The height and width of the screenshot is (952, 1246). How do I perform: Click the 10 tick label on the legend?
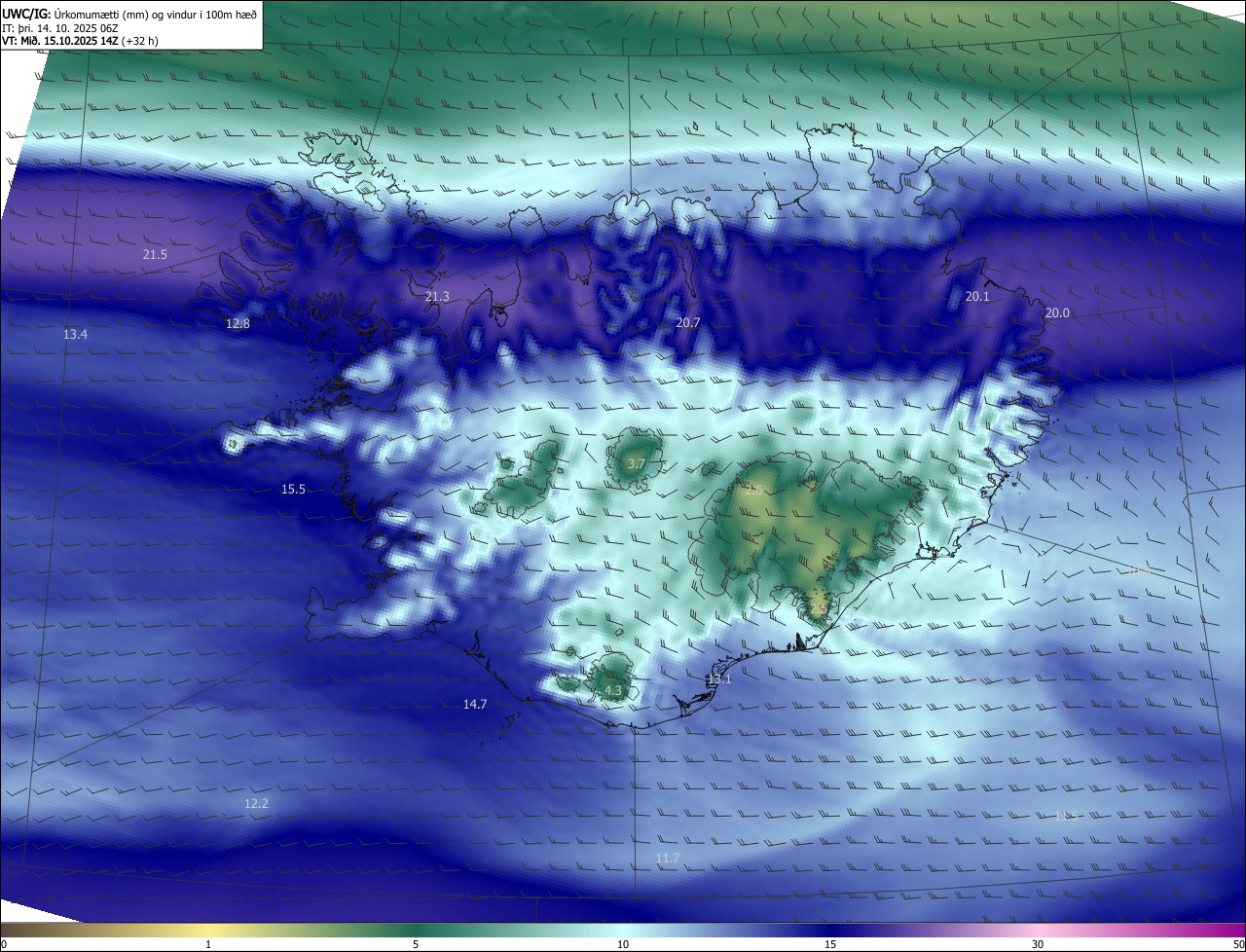pos(623,944)
